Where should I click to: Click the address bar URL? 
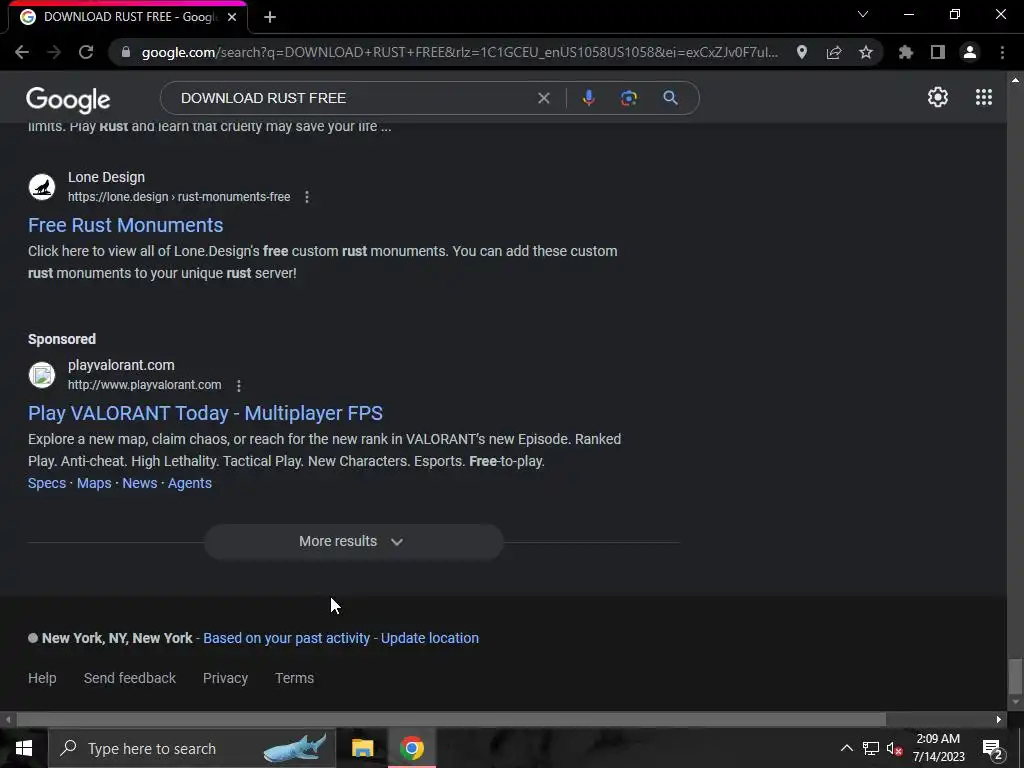click(x=460, y=52)
